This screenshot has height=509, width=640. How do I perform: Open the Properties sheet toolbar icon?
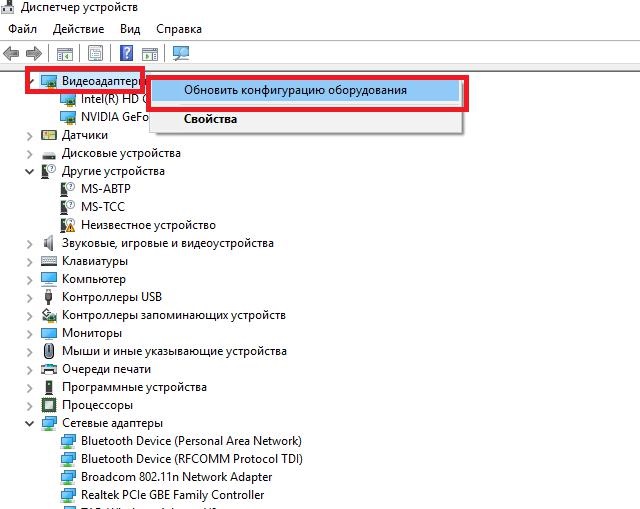point(95,53)
